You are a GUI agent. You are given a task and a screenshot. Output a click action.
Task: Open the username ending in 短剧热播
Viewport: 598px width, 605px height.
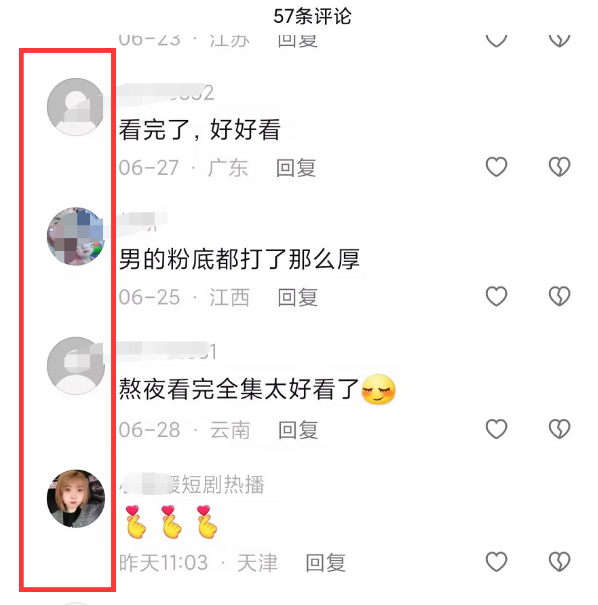[192, 484]
